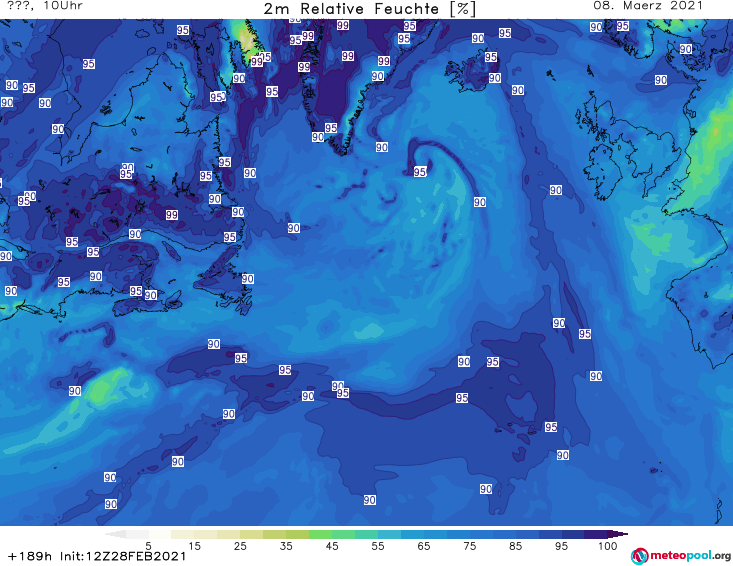Image resolution: width=733 pixels, height=566 pixels.
Task: Select the 'Init:12Z28FEB2021' run label
Action: click(123, 556)
